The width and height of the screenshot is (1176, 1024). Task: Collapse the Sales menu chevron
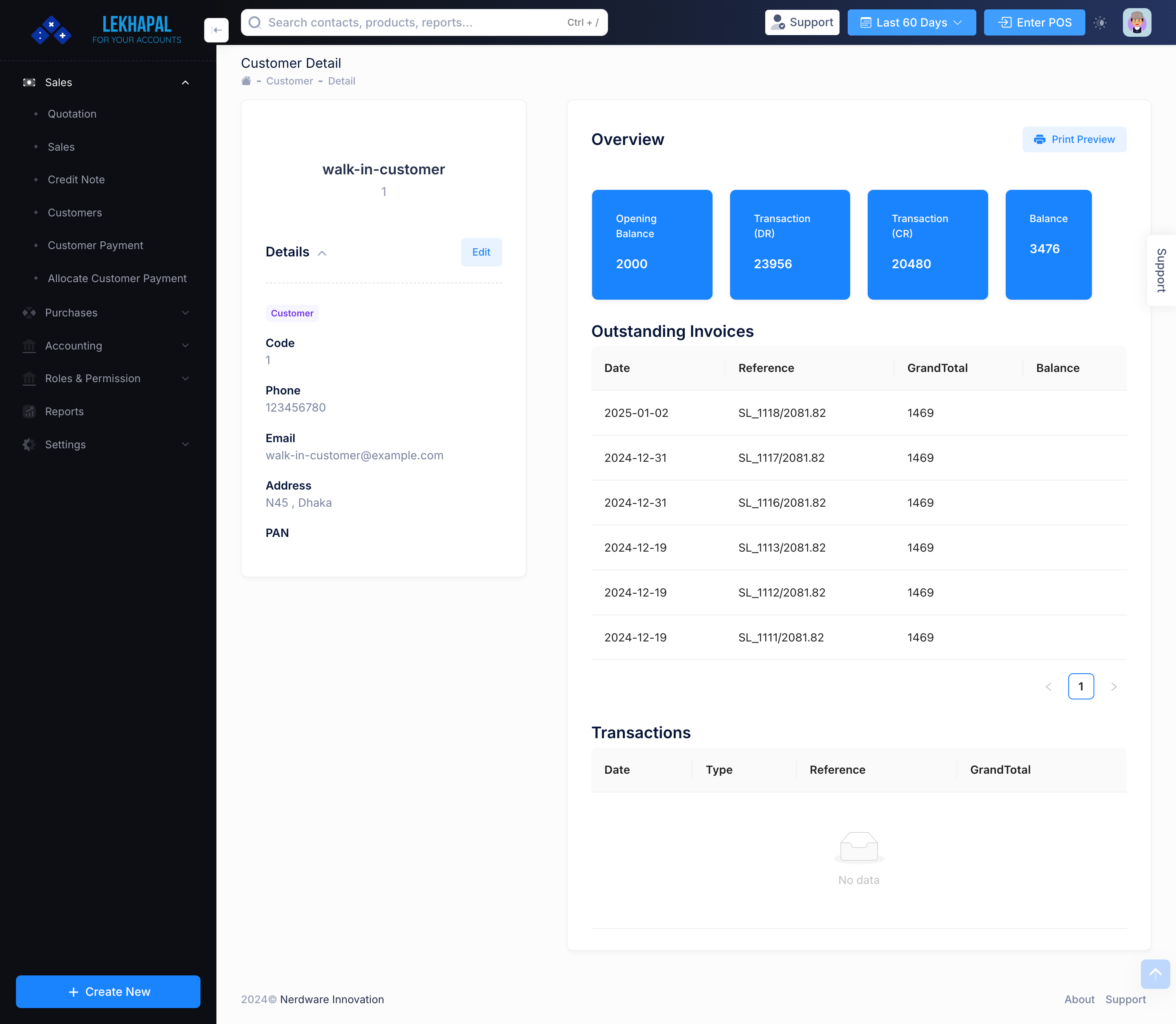tap(185, 82)
